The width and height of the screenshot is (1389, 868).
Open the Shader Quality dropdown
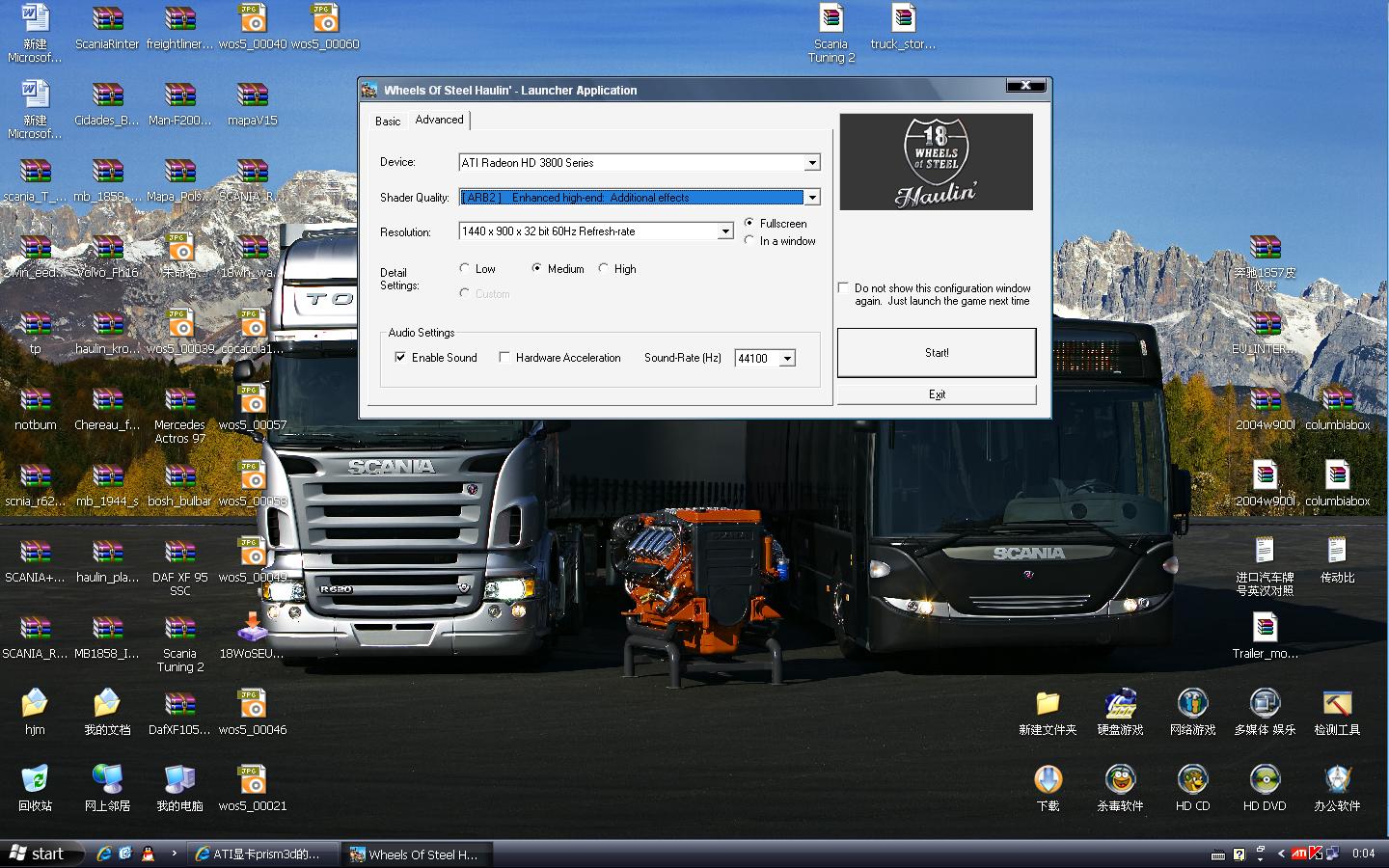tap(812, 198)
